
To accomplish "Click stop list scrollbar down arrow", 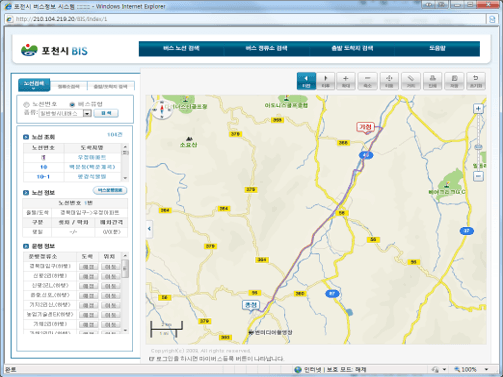I will [125, 330].
